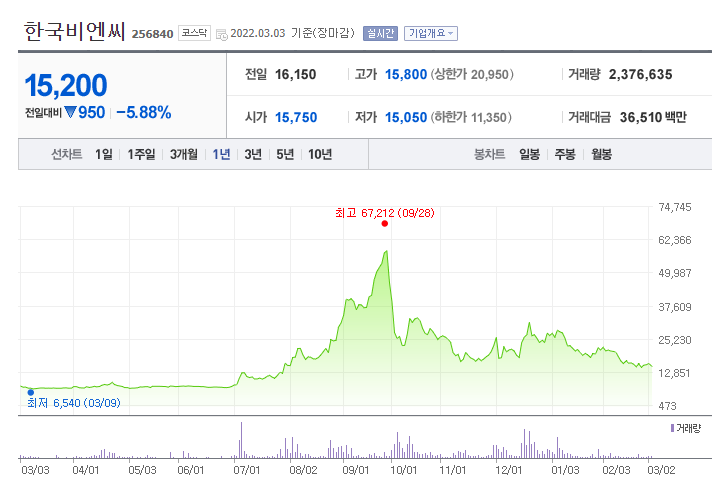712x487 pixels.
Task: Click the stock code 256840
Action: click(153, 34)
